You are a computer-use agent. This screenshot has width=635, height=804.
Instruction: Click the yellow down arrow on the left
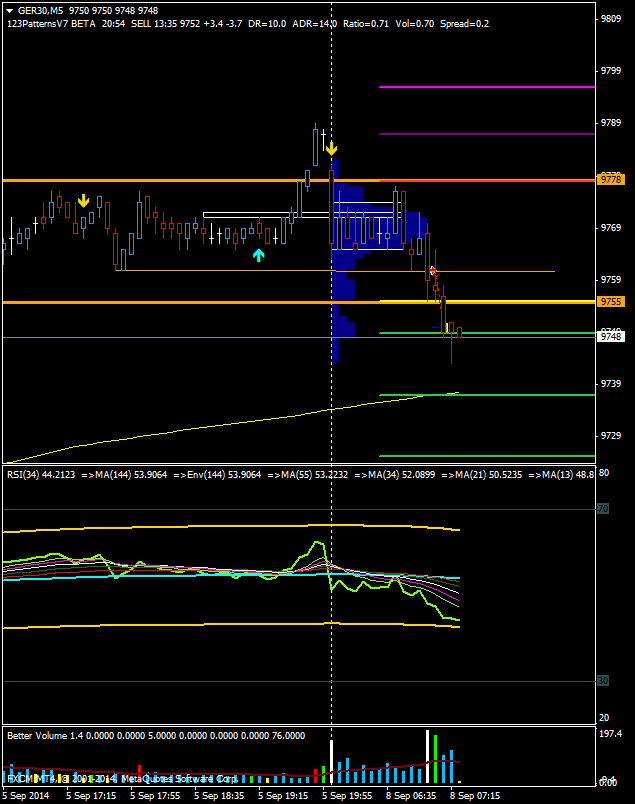point(84,201)
